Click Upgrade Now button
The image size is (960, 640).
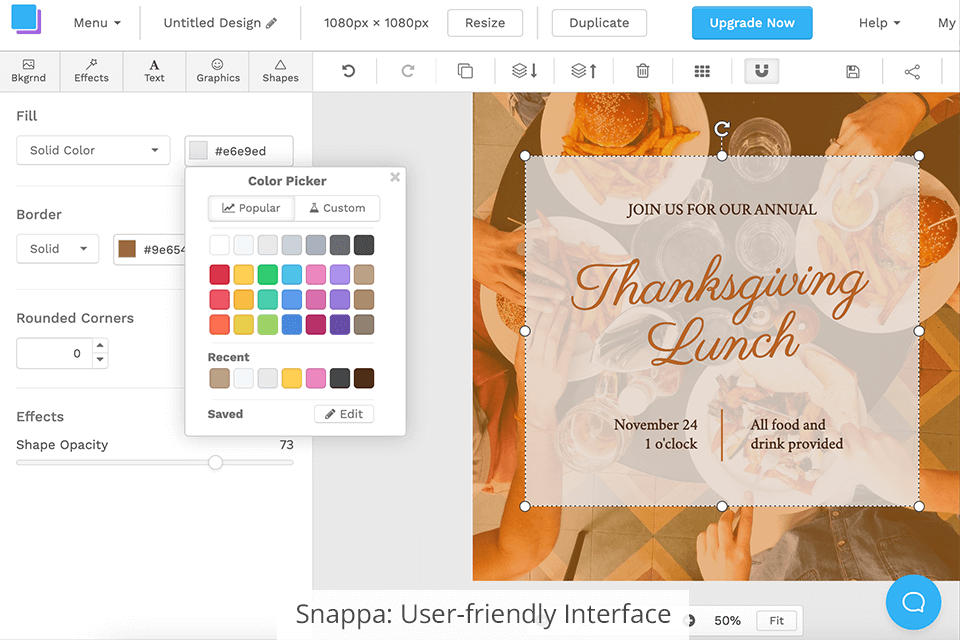click(x=752, y=23)
